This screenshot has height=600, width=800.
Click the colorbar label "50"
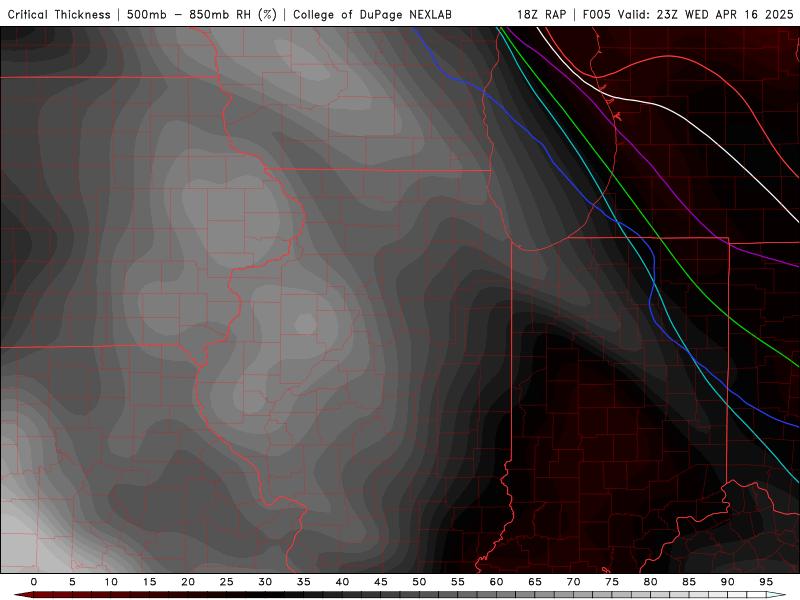419,582
